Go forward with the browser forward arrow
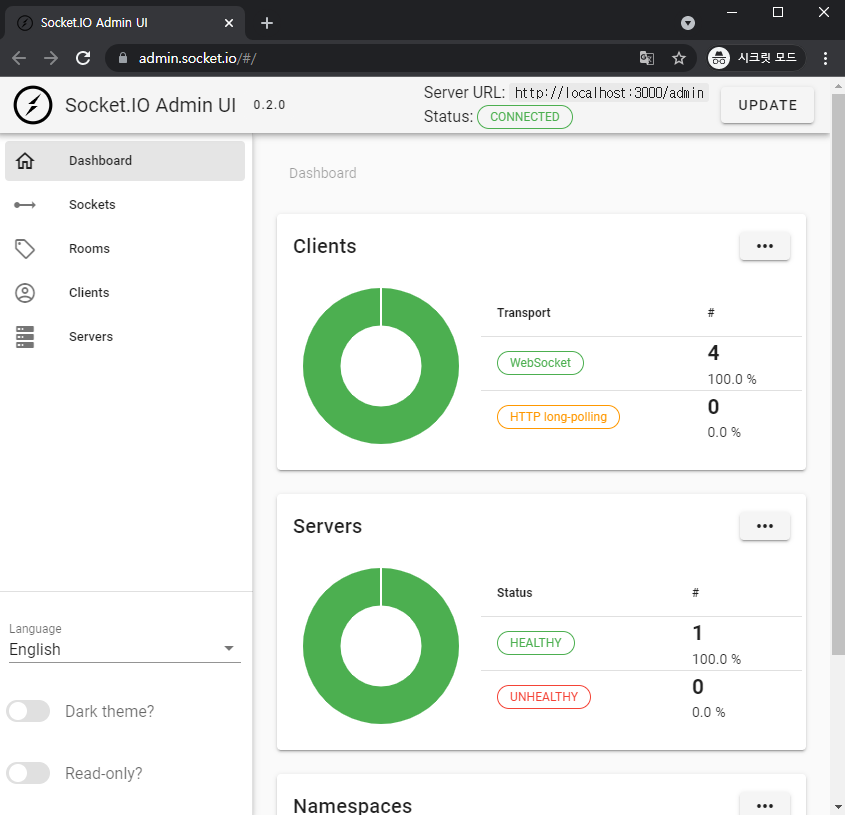This screenshot has width=845, height=815. click(x=51, y=58)
